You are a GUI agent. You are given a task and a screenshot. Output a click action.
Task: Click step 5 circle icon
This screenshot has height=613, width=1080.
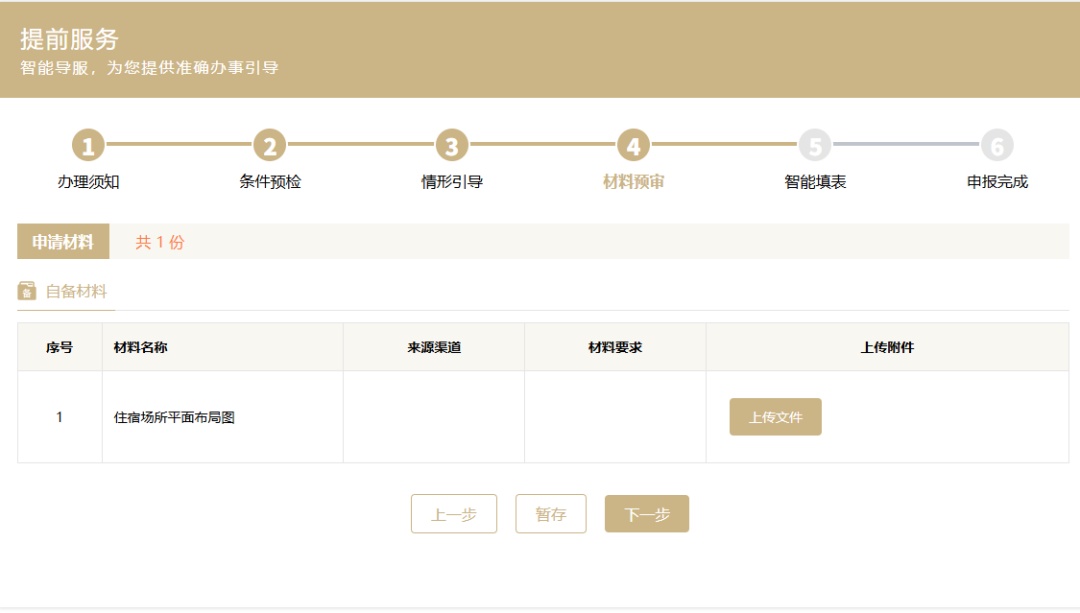pyautogui.click(x=815, y=146)
